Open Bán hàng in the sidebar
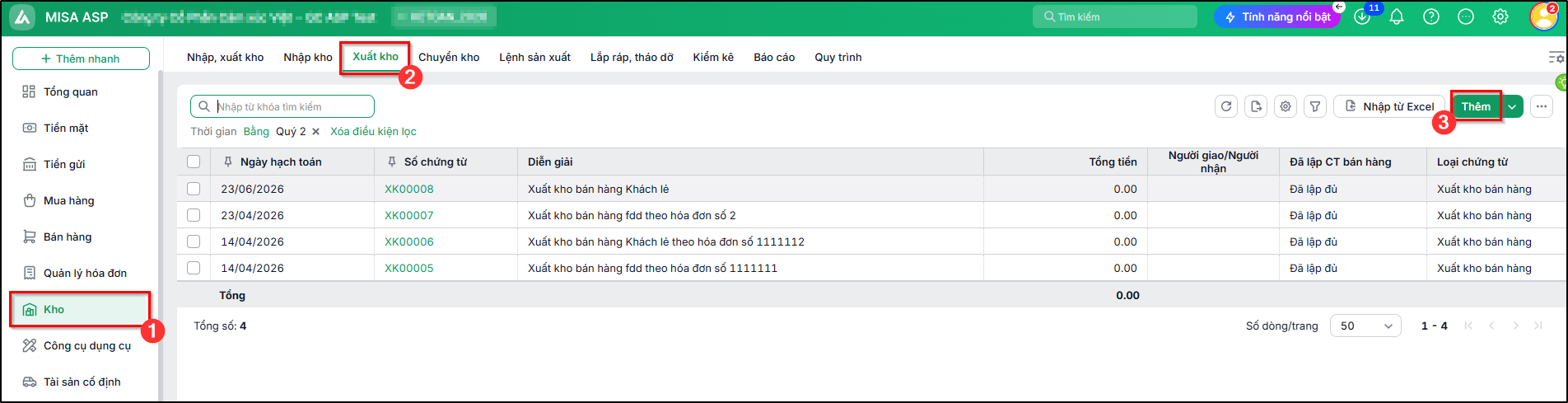 coord(68,237)
